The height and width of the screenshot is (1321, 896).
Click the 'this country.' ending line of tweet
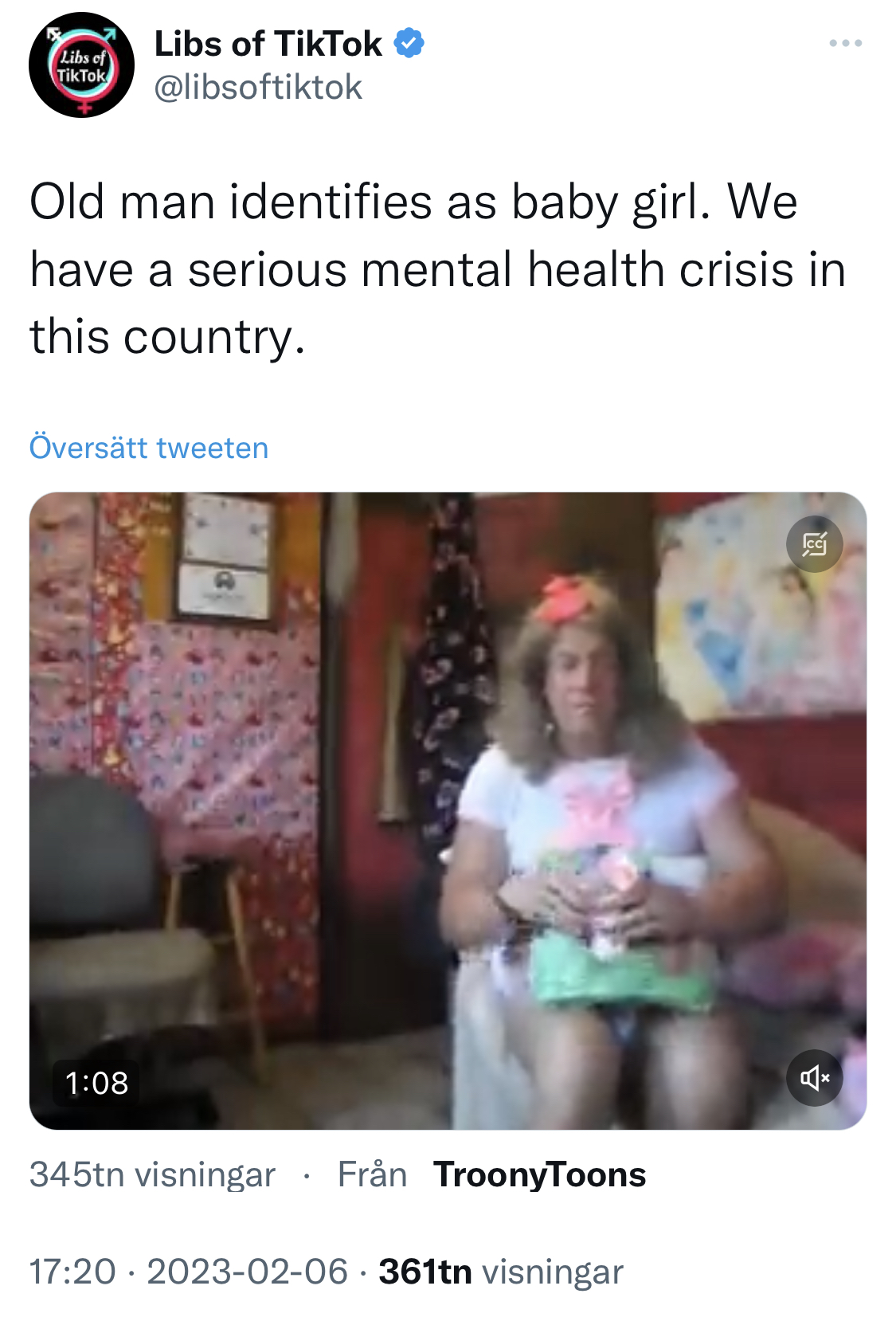coord(167,337)
